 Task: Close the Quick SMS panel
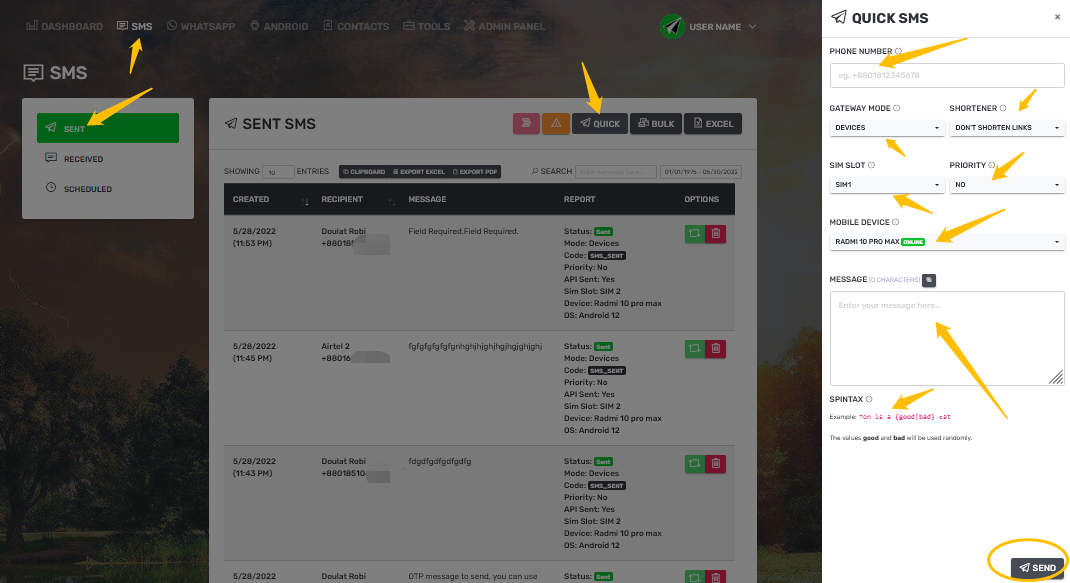click(x=1057, y=17)
